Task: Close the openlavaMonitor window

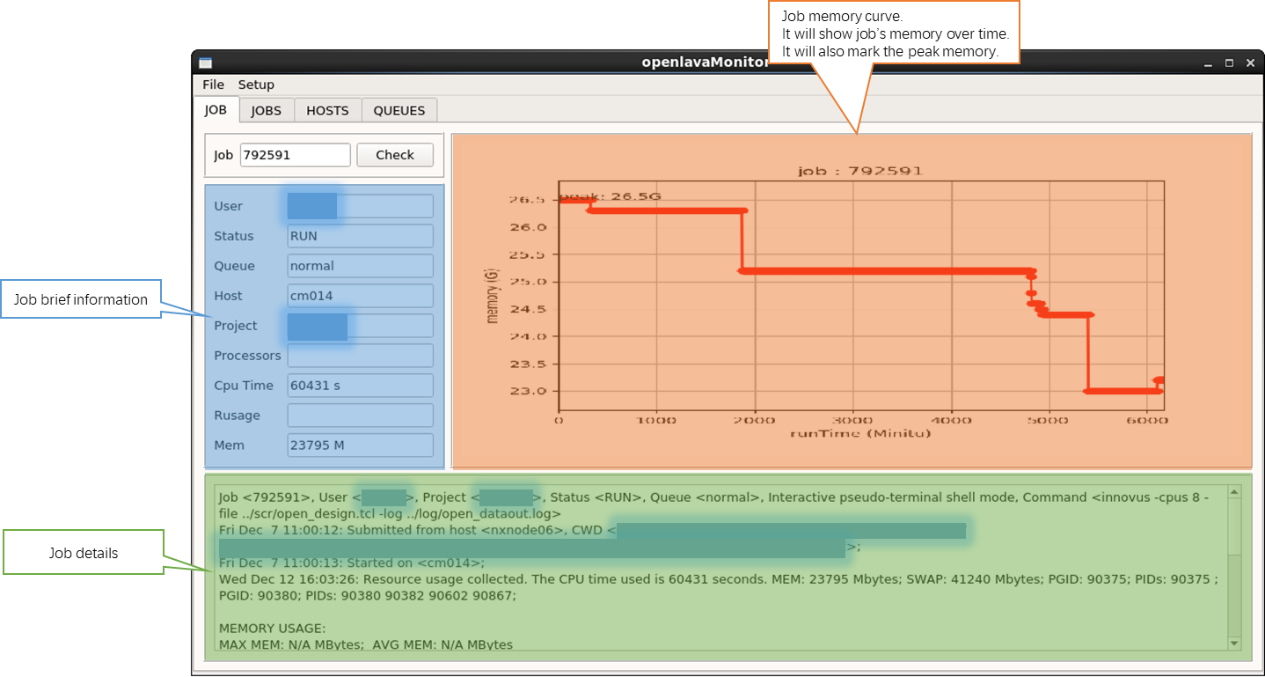Action: (1250, 62)
